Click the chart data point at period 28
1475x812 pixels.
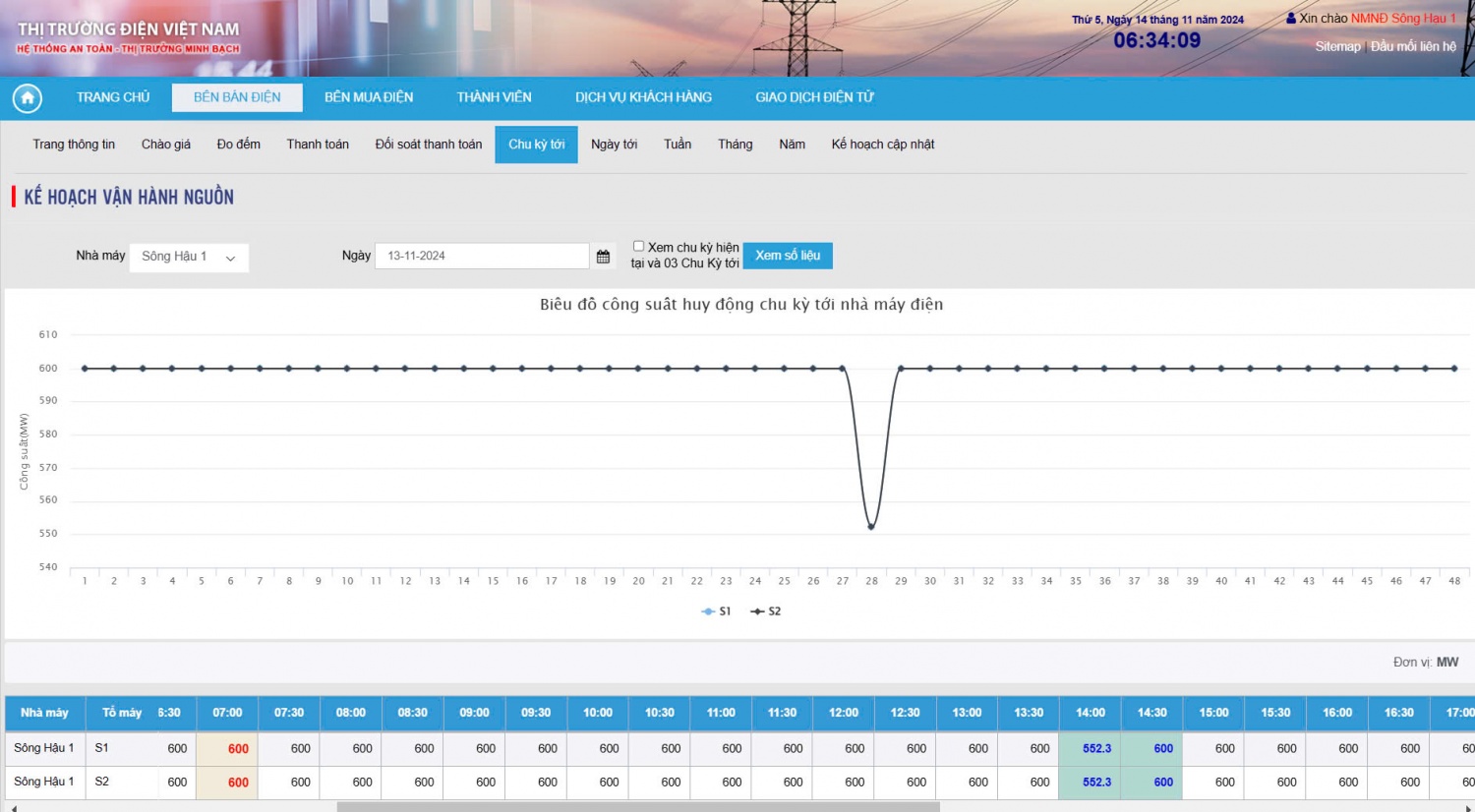pos(871,527)
